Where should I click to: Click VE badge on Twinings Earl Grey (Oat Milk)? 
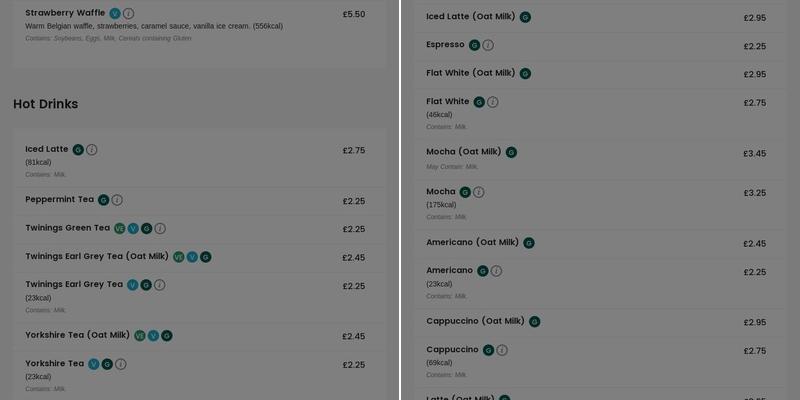179,257
